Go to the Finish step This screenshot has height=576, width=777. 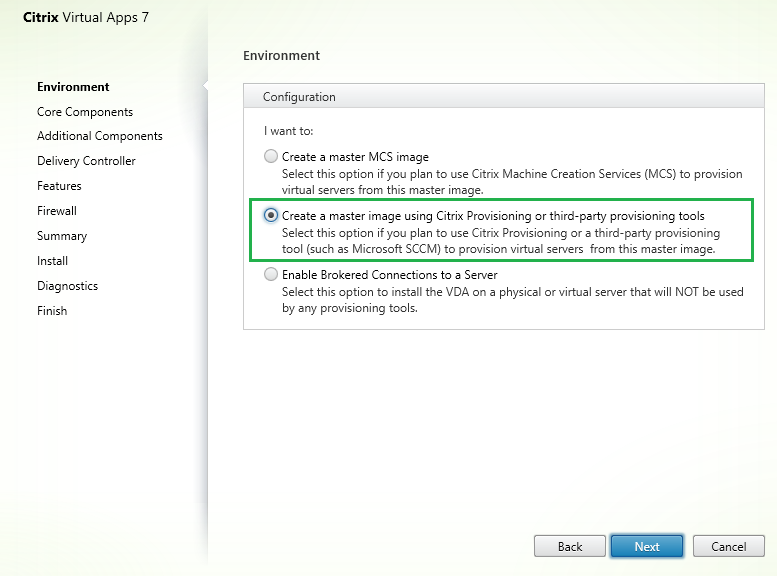click(x=52, y=311)
